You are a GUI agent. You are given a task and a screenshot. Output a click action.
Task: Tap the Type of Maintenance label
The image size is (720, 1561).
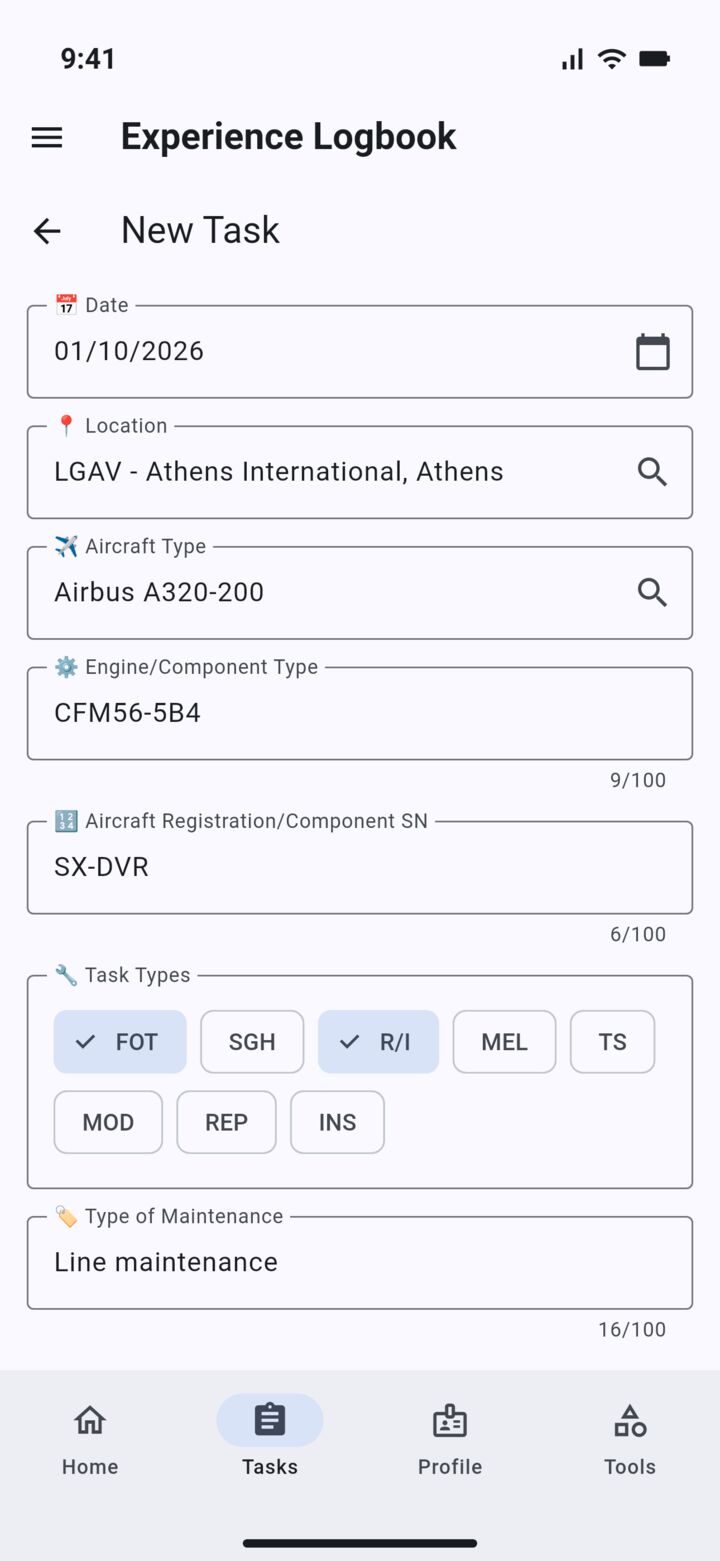point(169,1216)
